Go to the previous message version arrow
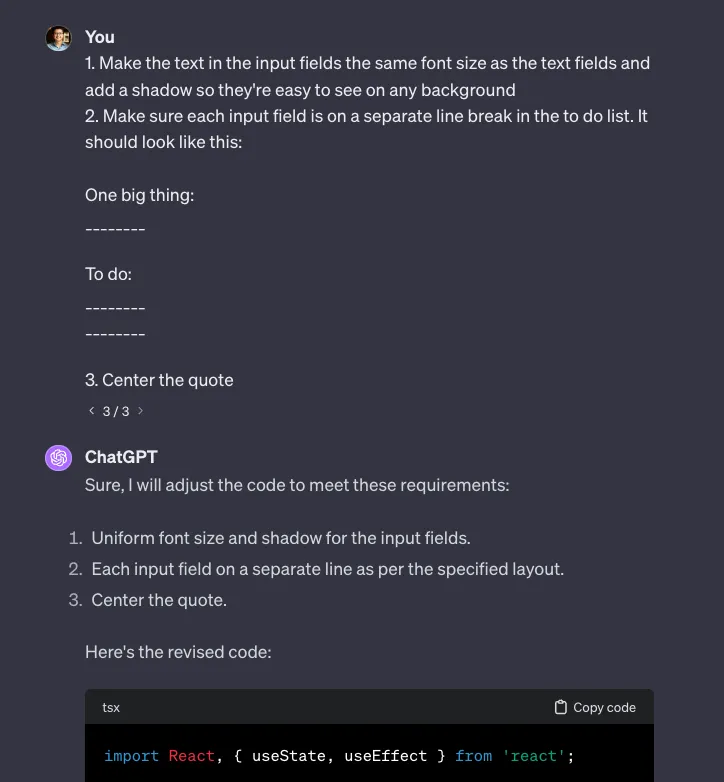 pyautogui.click(x=92, y=411)
